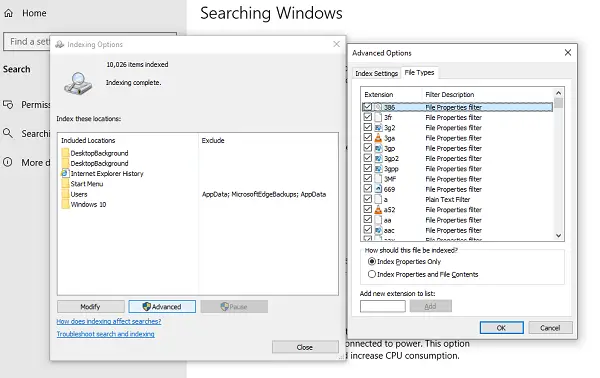600x378 pixels.
Task: Click the file icon beside 3gpp extension
Action: [x=378, y=169]
